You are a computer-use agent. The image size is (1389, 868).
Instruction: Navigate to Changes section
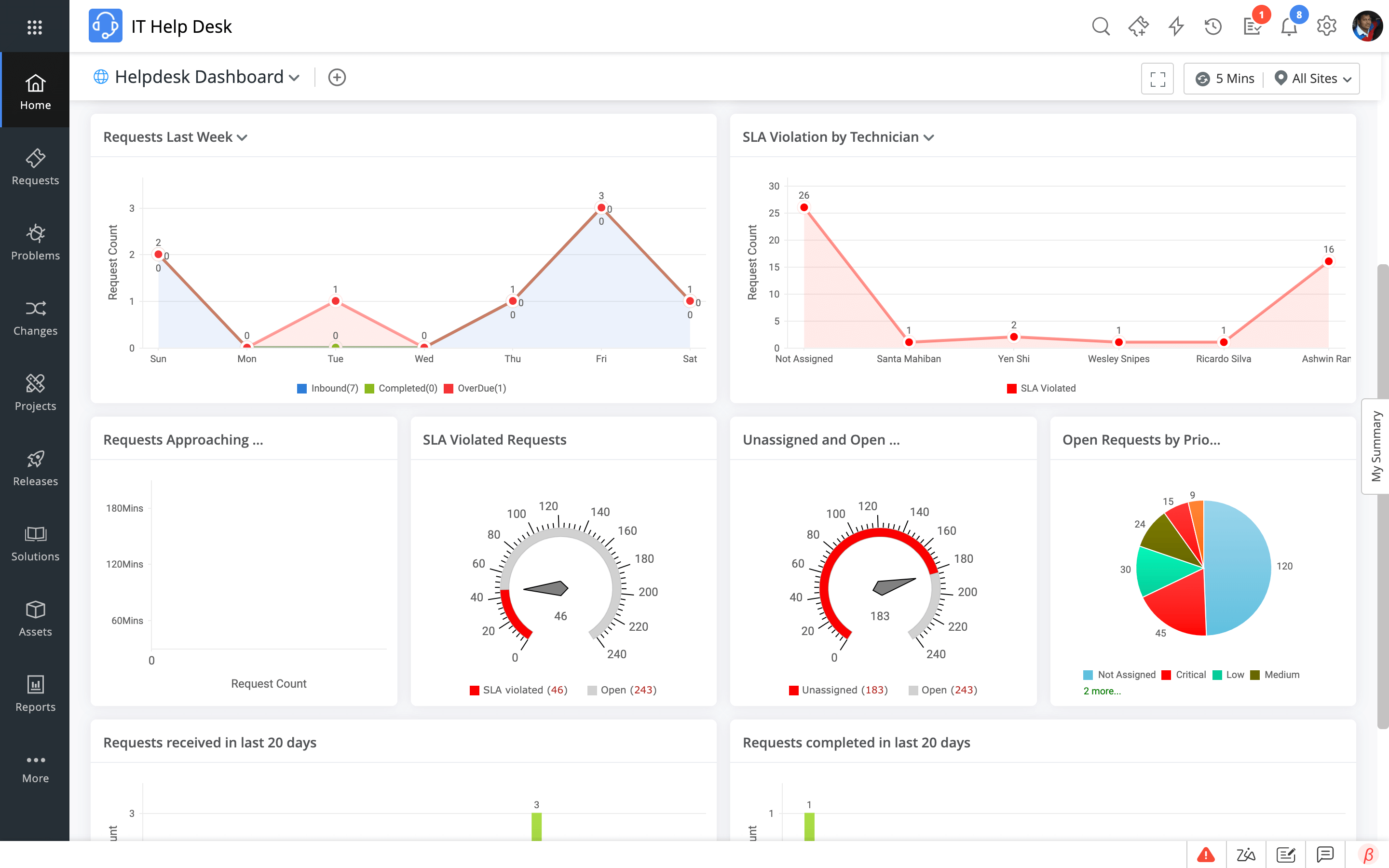(35, 316)
